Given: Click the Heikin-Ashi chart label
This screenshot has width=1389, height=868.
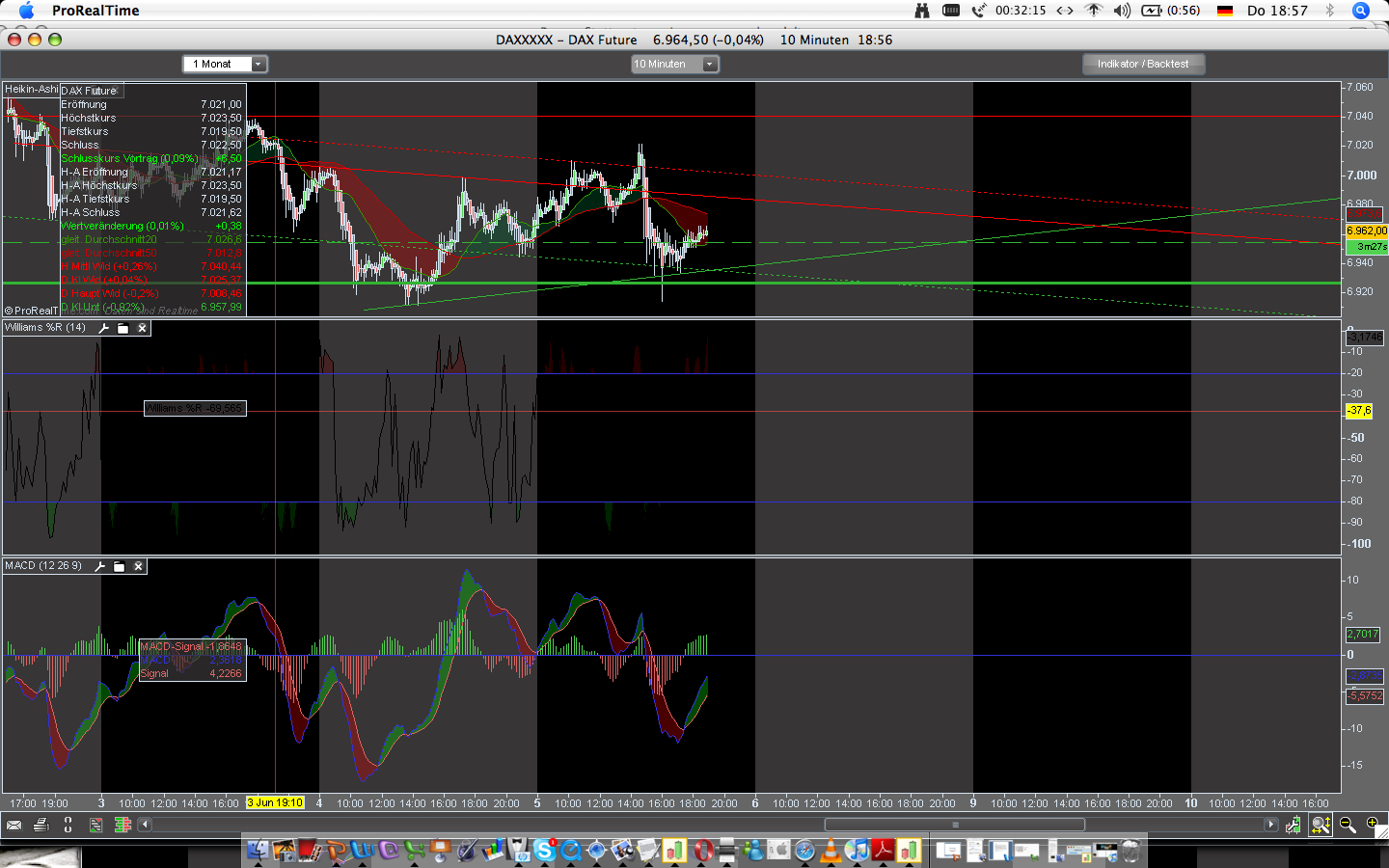Looking at the screenshot, I should click(x=32, y=89).
